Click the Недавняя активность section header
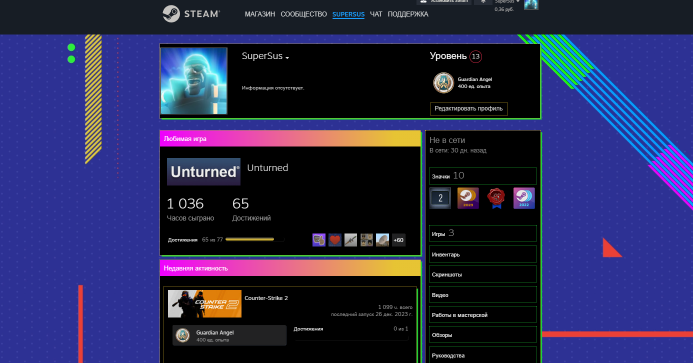 290,268
